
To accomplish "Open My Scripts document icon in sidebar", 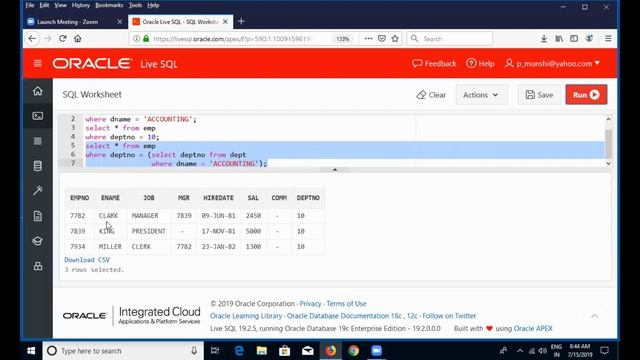I will pos(38,216).
